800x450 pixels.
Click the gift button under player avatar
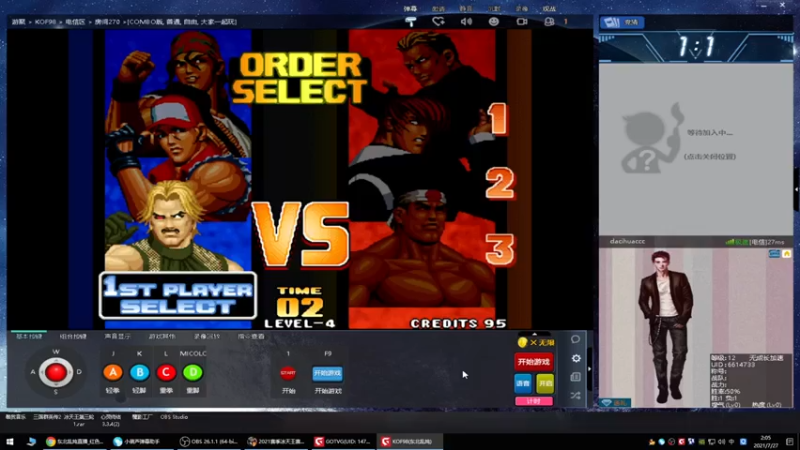pos(615,403)
